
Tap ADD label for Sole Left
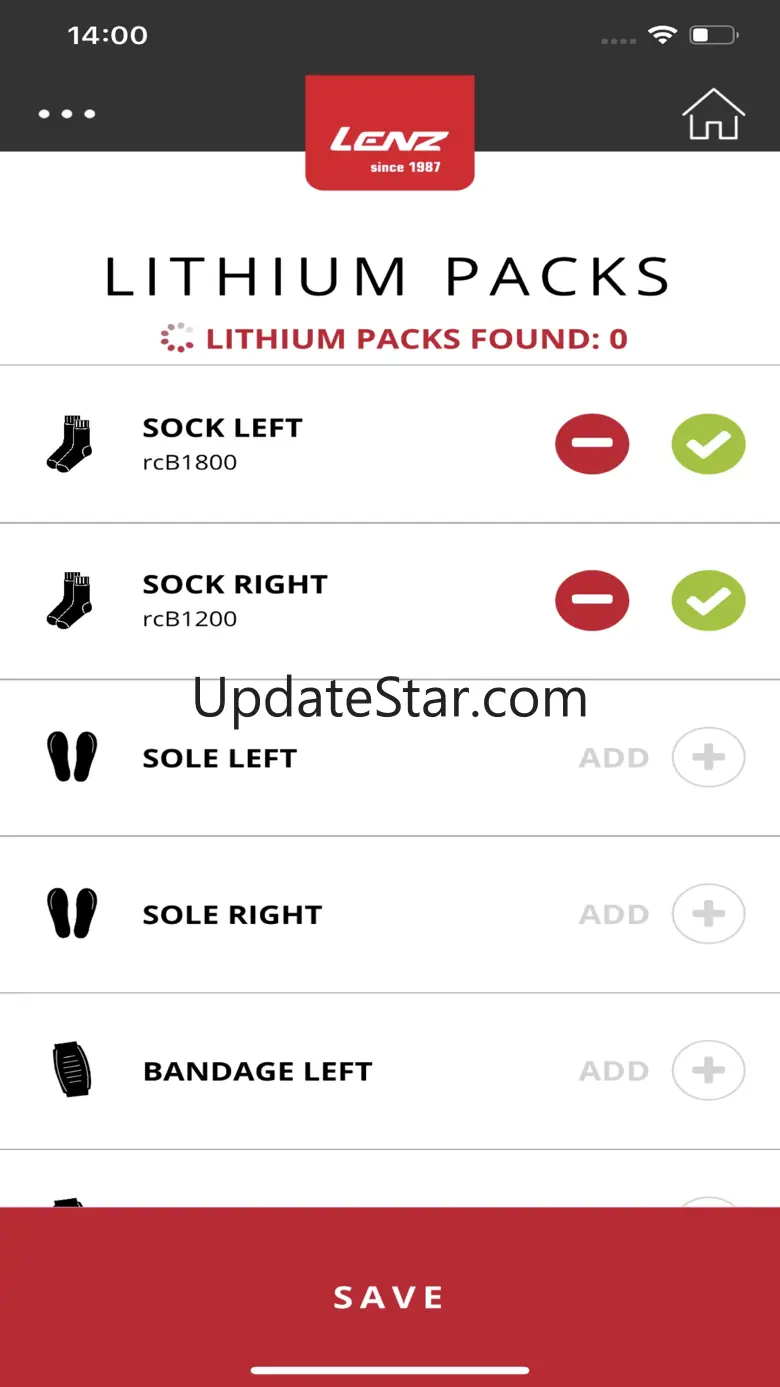coord(614,758)
